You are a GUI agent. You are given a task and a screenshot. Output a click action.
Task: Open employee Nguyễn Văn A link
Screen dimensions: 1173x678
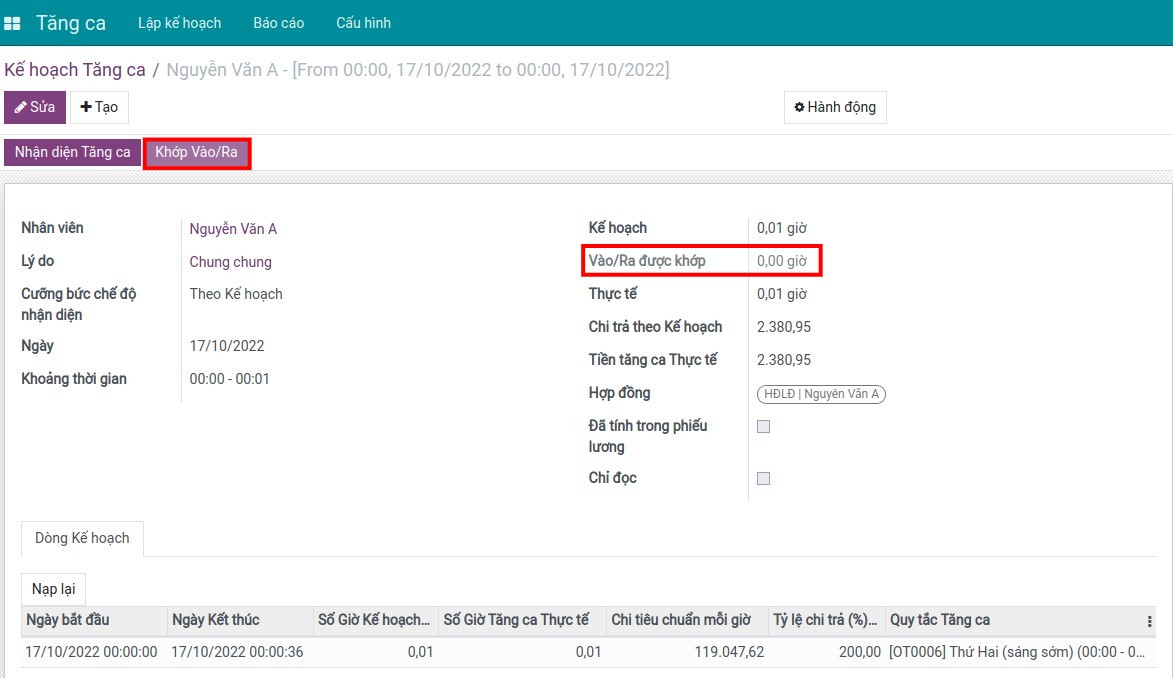pos(233,229)
